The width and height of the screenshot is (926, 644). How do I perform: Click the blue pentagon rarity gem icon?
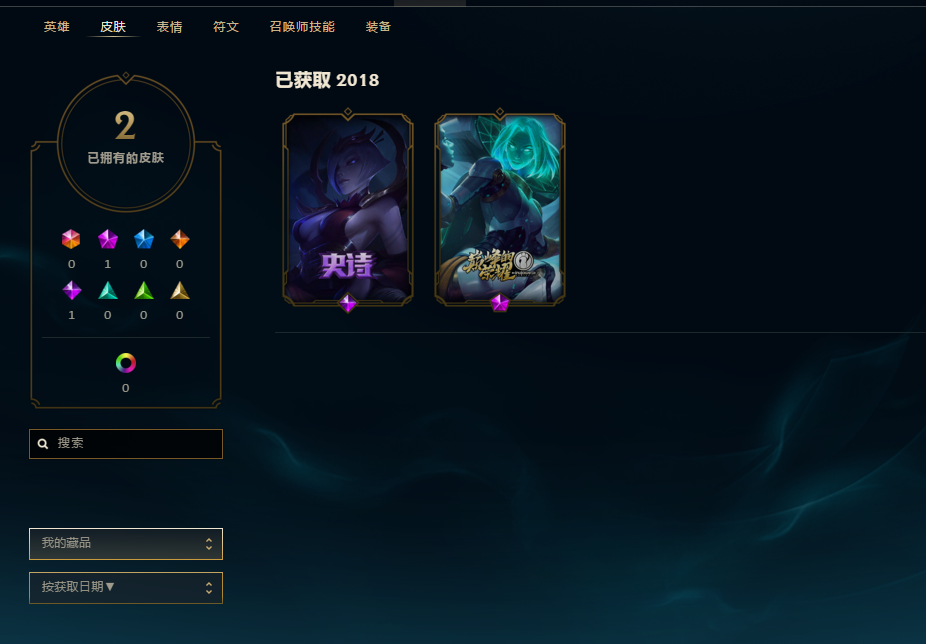coord(144,239)
